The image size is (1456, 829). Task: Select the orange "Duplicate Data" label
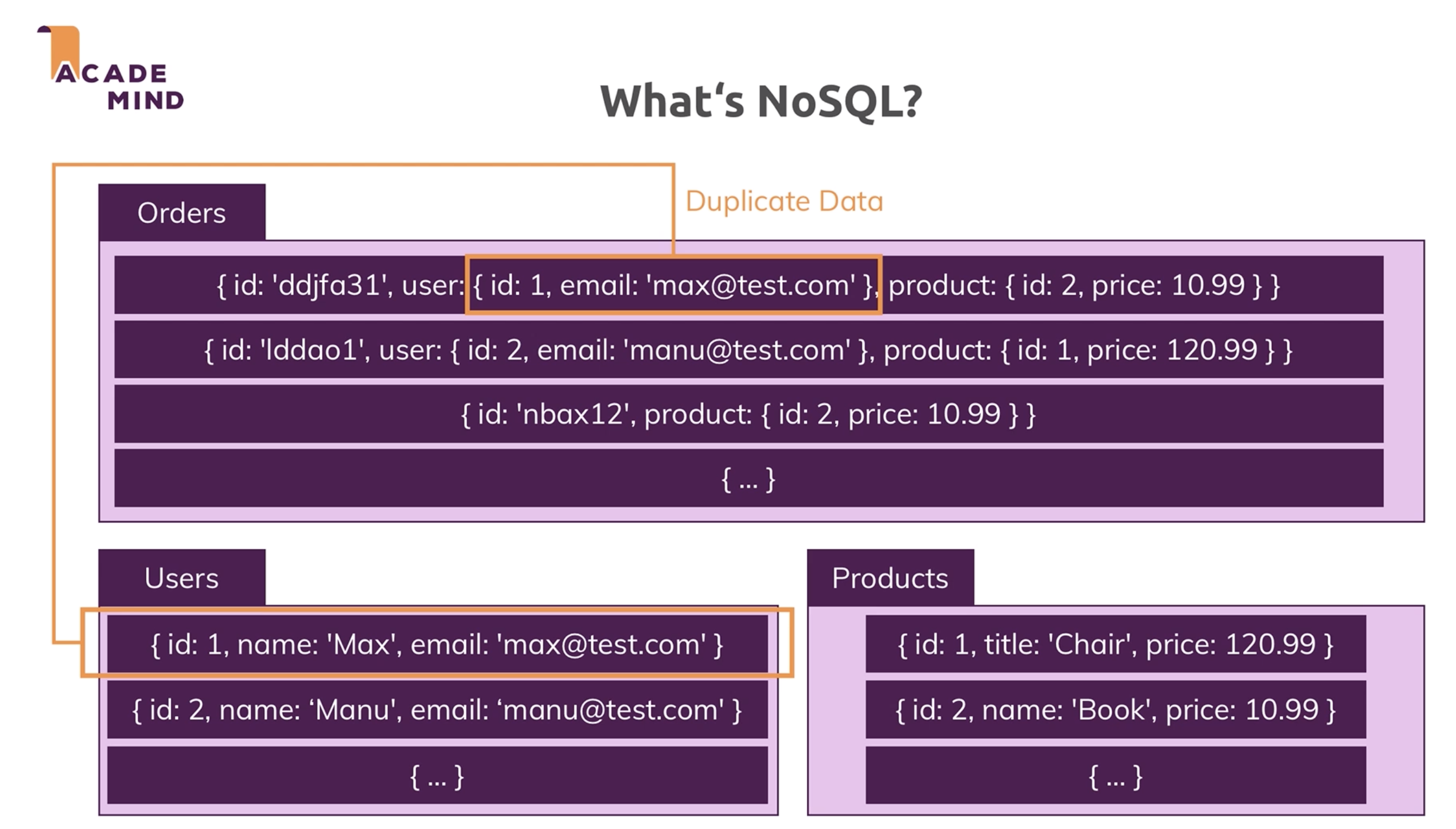point(784,202)
